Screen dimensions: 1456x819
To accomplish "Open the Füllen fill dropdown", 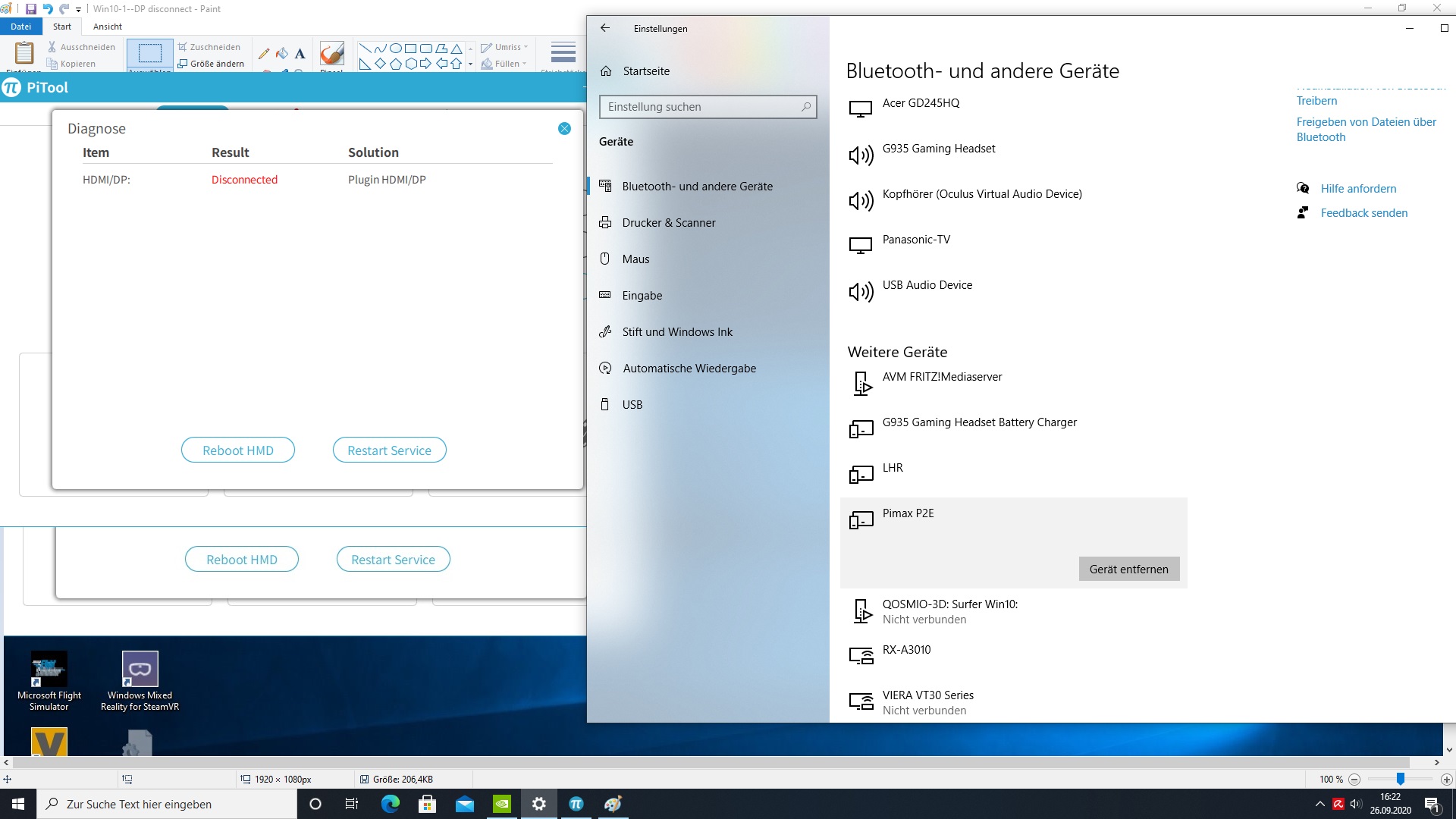I will point(505,64).
